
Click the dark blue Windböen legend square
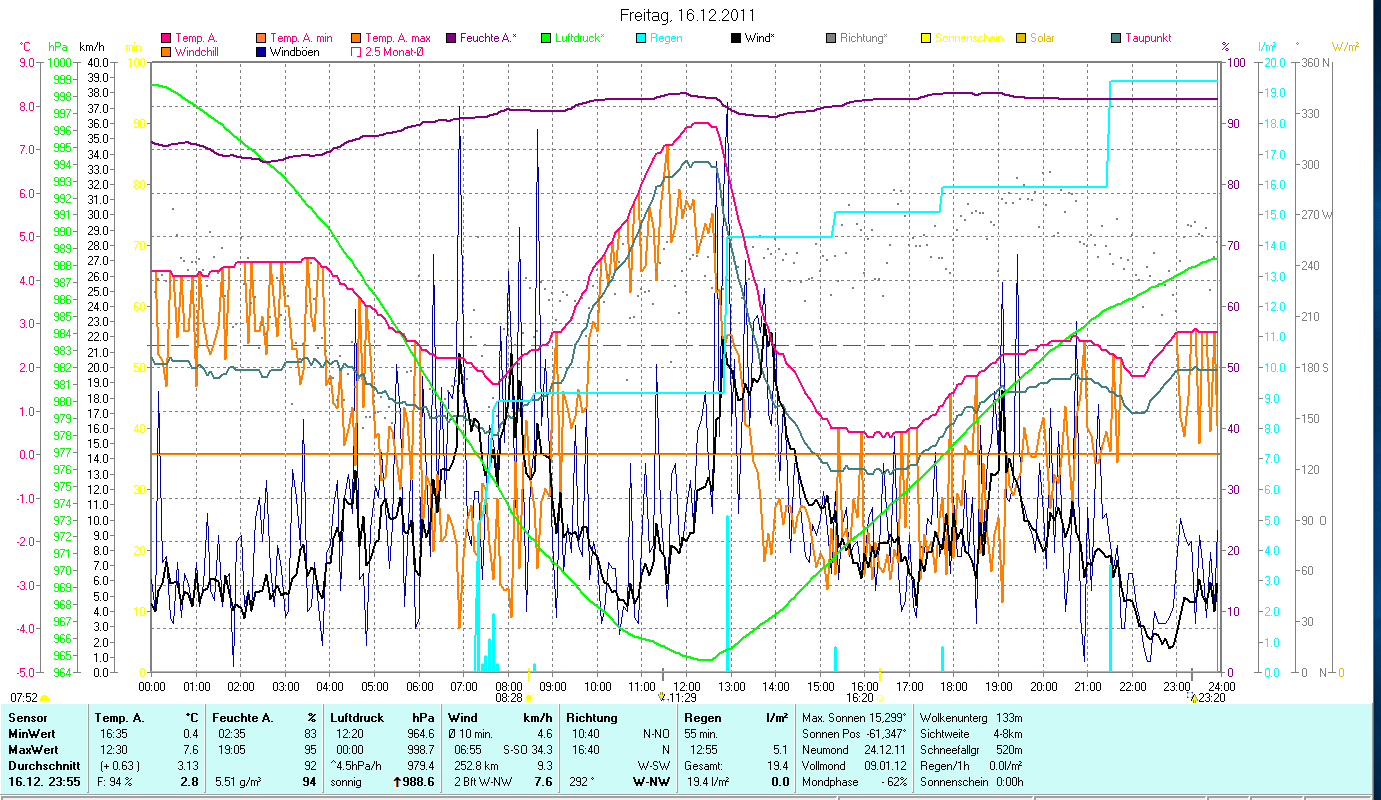click(260, 51)
